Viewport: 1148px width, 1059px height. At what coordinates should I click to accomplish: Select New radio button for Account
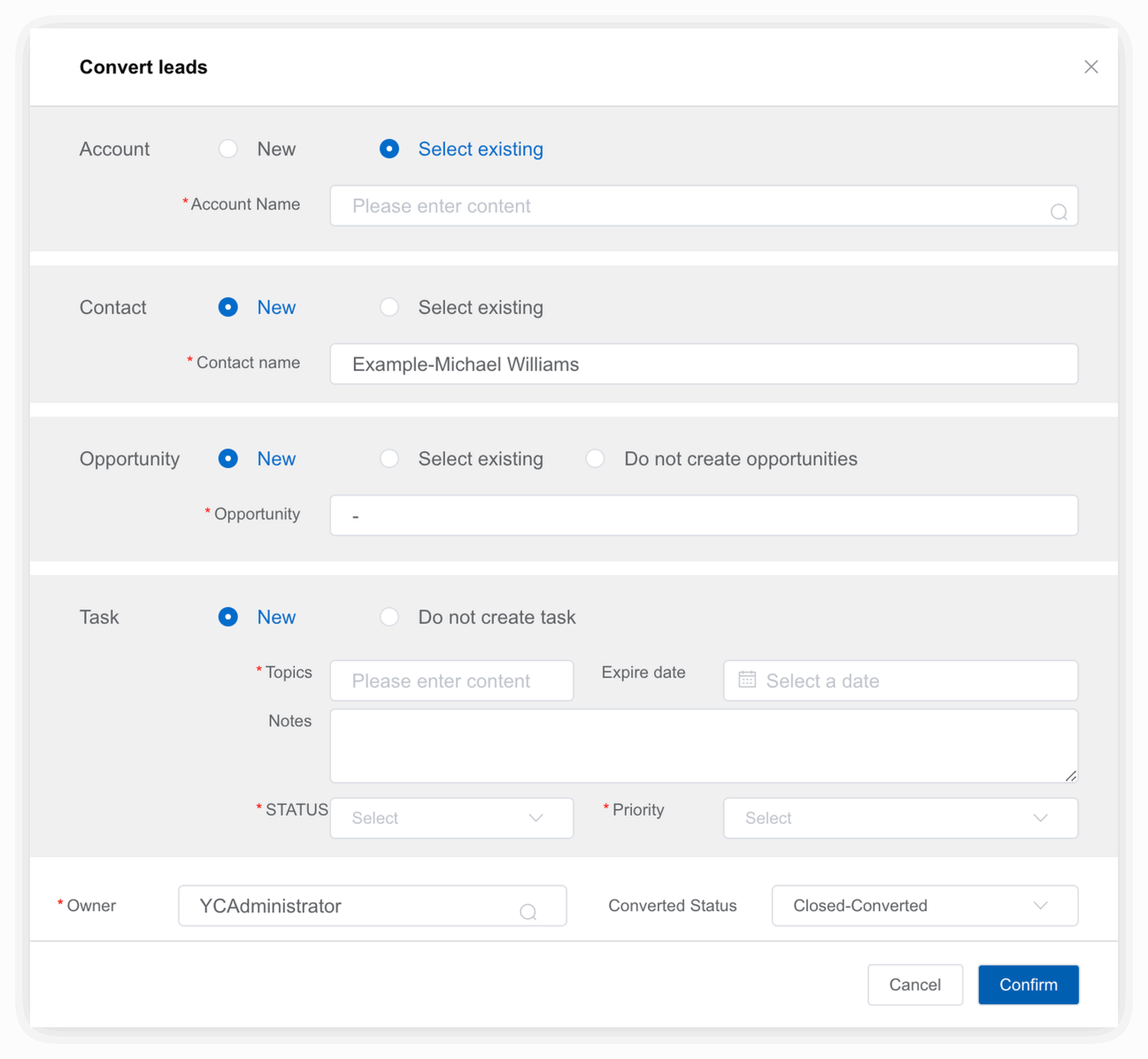tap(228, 149)
